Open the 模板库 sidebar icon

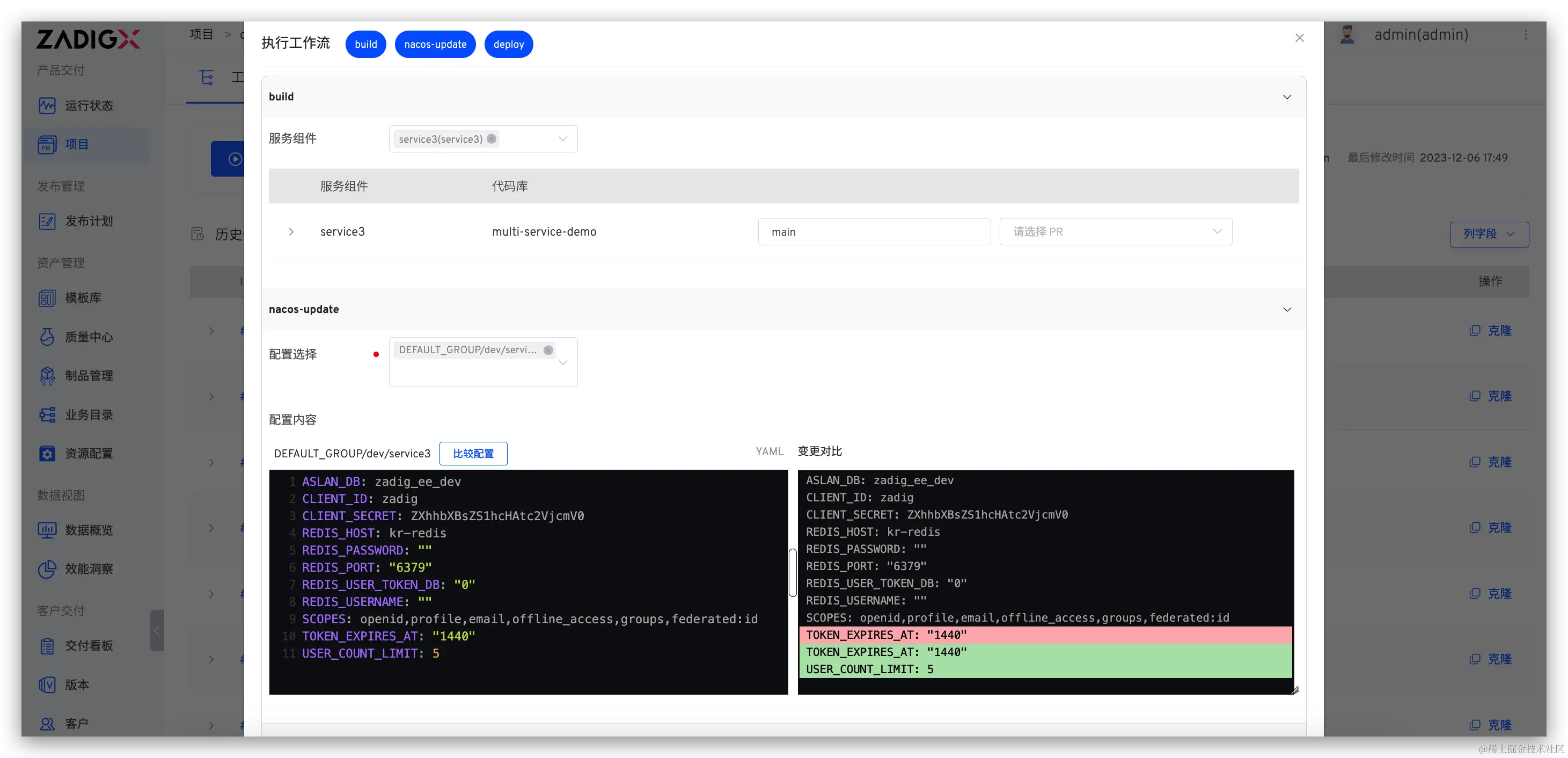tap(47, 298)
